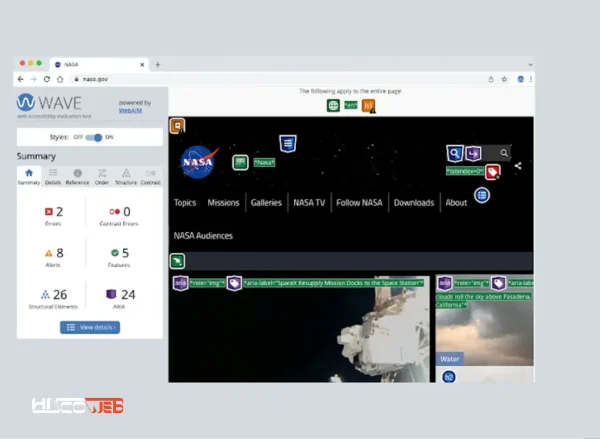Click the NASA meatball logo

(199, 162)
